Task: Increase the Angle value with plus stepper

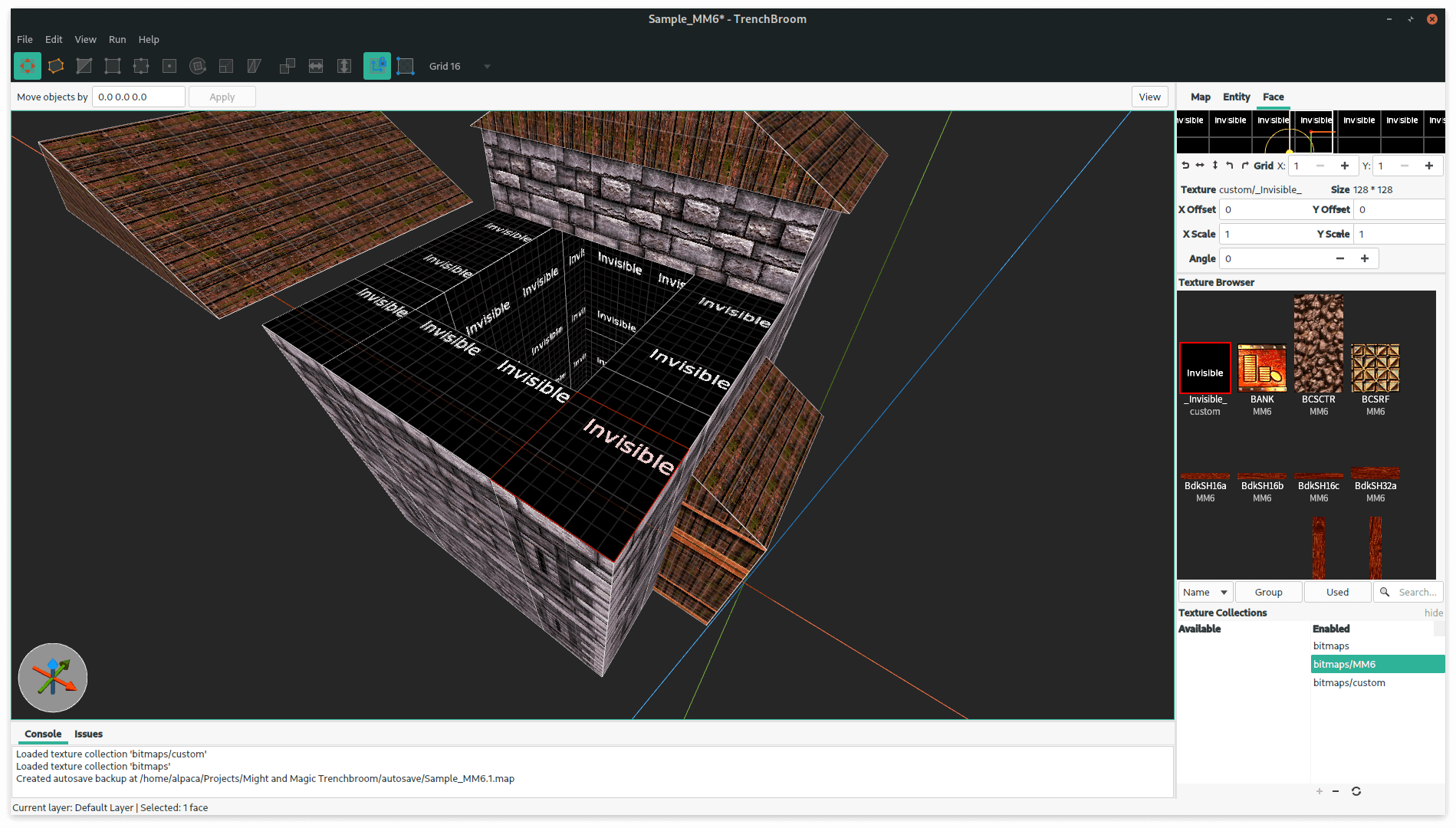Action: click(x=1365, y=258)
